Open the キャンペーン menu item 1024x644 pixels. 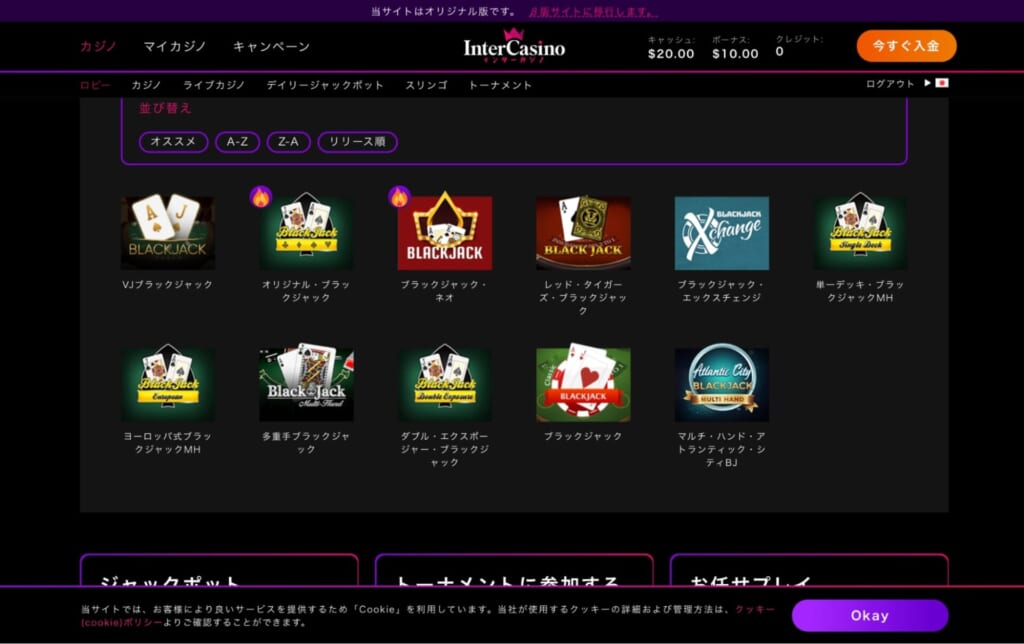[x=271, y=46]
